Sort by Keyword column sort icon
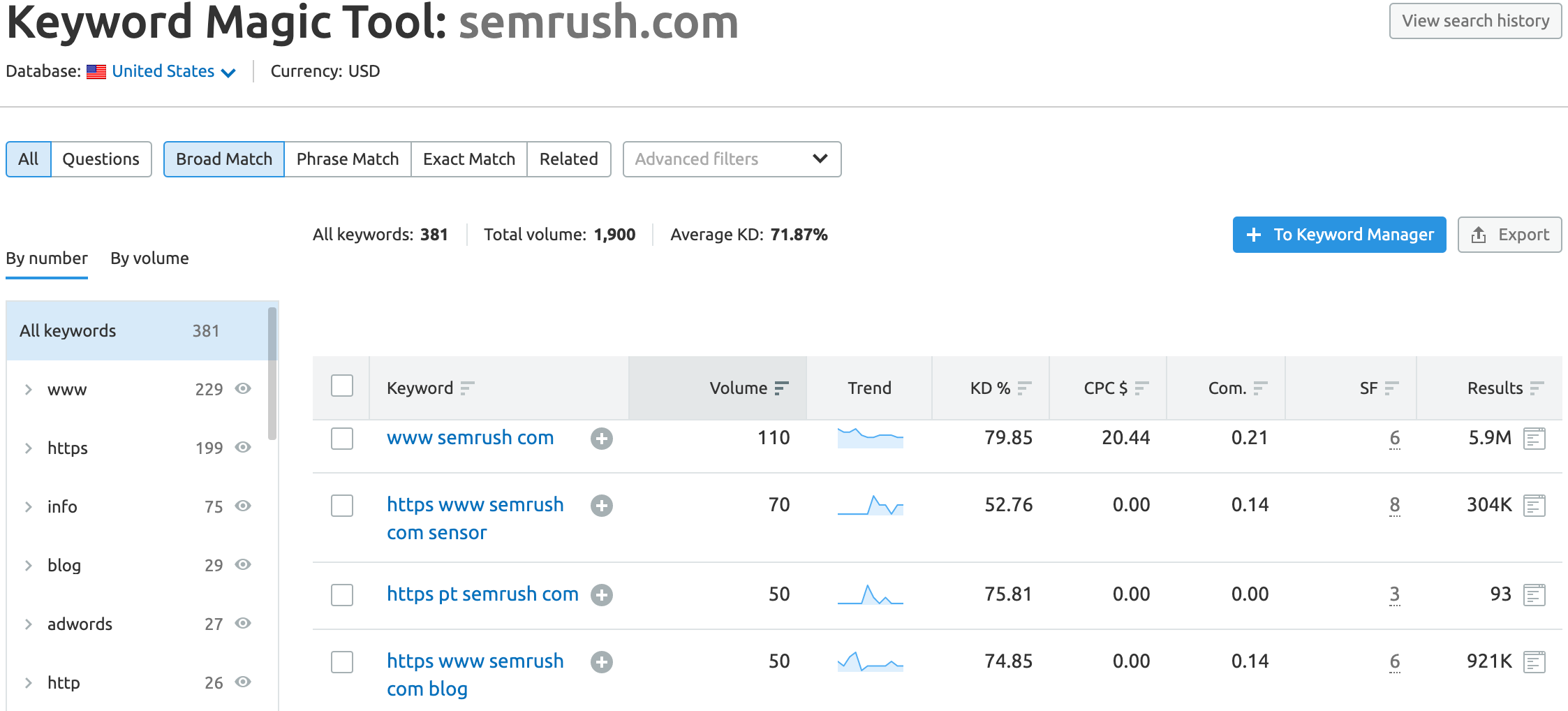The image size is (1568, 711). [x=467, y=388]
